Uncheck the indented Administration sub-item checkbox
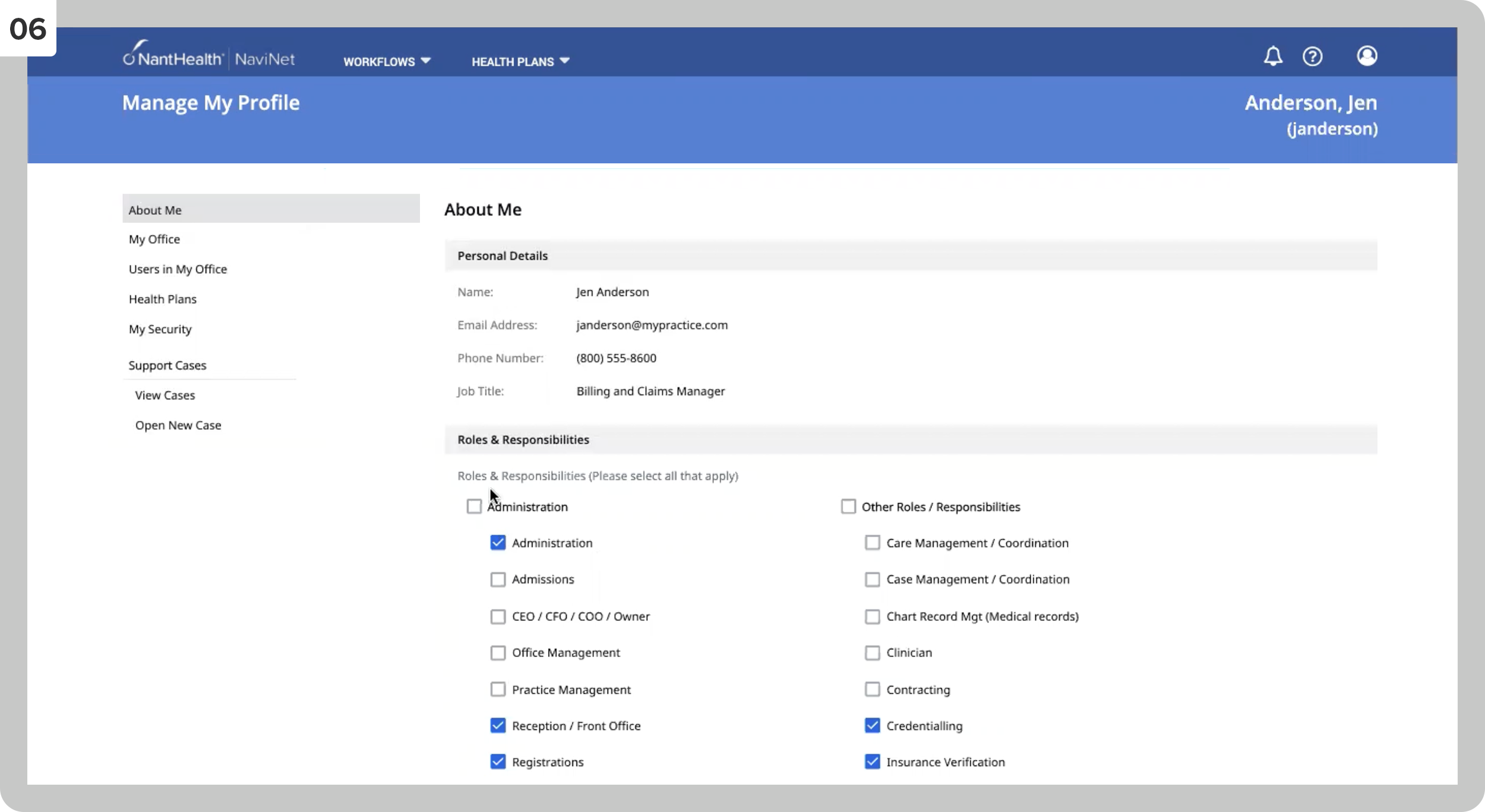 click(x=498, y=542)
